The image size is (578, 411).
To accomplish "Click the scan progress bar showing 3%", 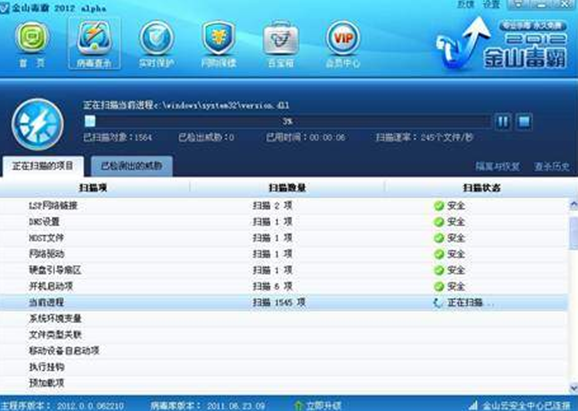I will (x=288, y=121).
